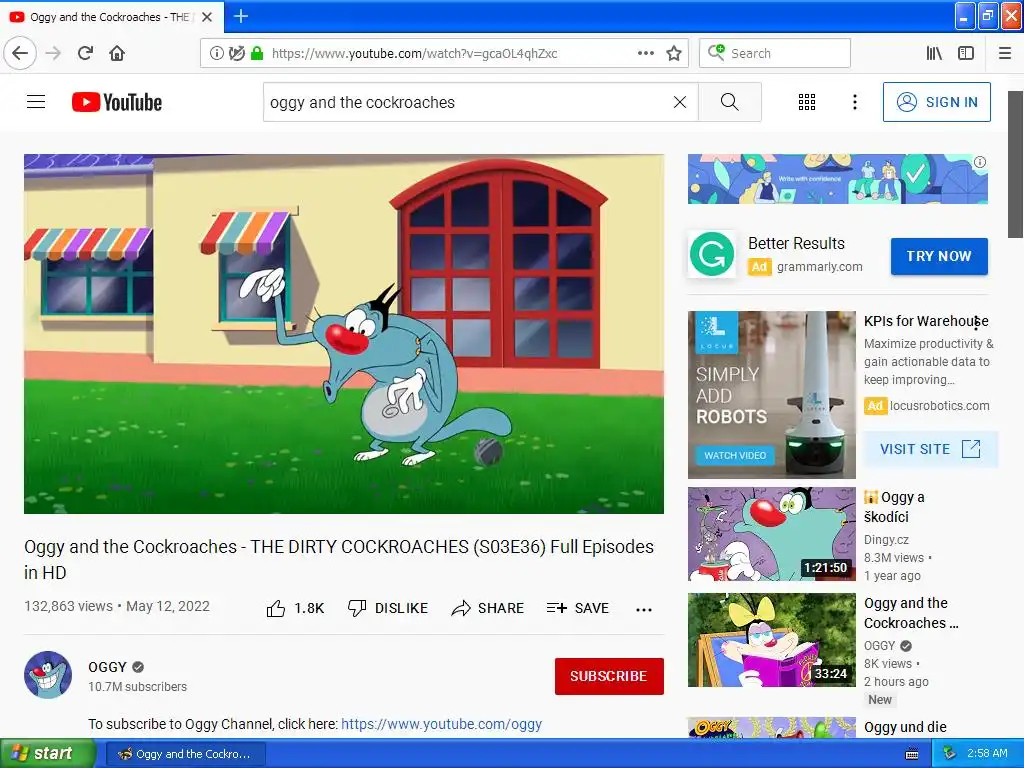Screen dimensions: 1024x768
Task: Click the system tray keyboard icon
Action: pyautogui.click(x=912, y=754)
